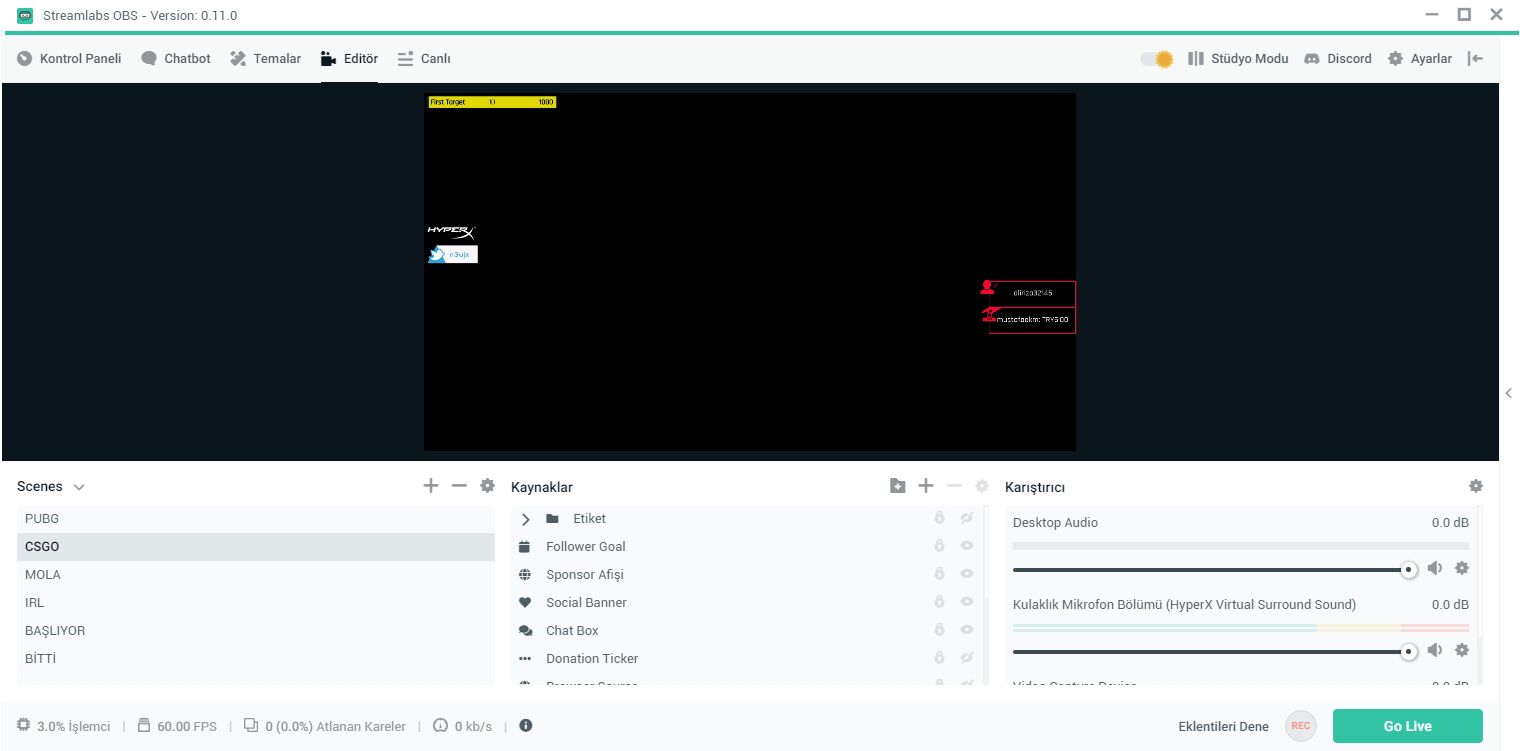Open Kulaklık Mikrofon gear settings
This screenshot has width=1520, height=751.
(1461, 650)
